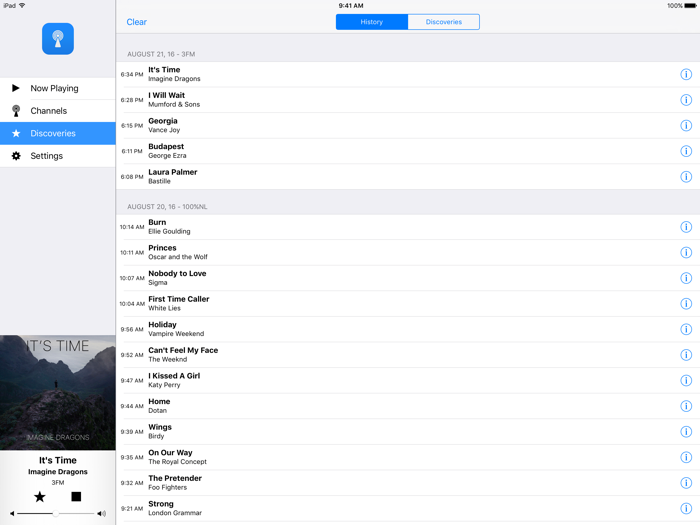Select the Holiday song row
The height and width of the screenshot is (525, 700).
click(x=408, y=329)
